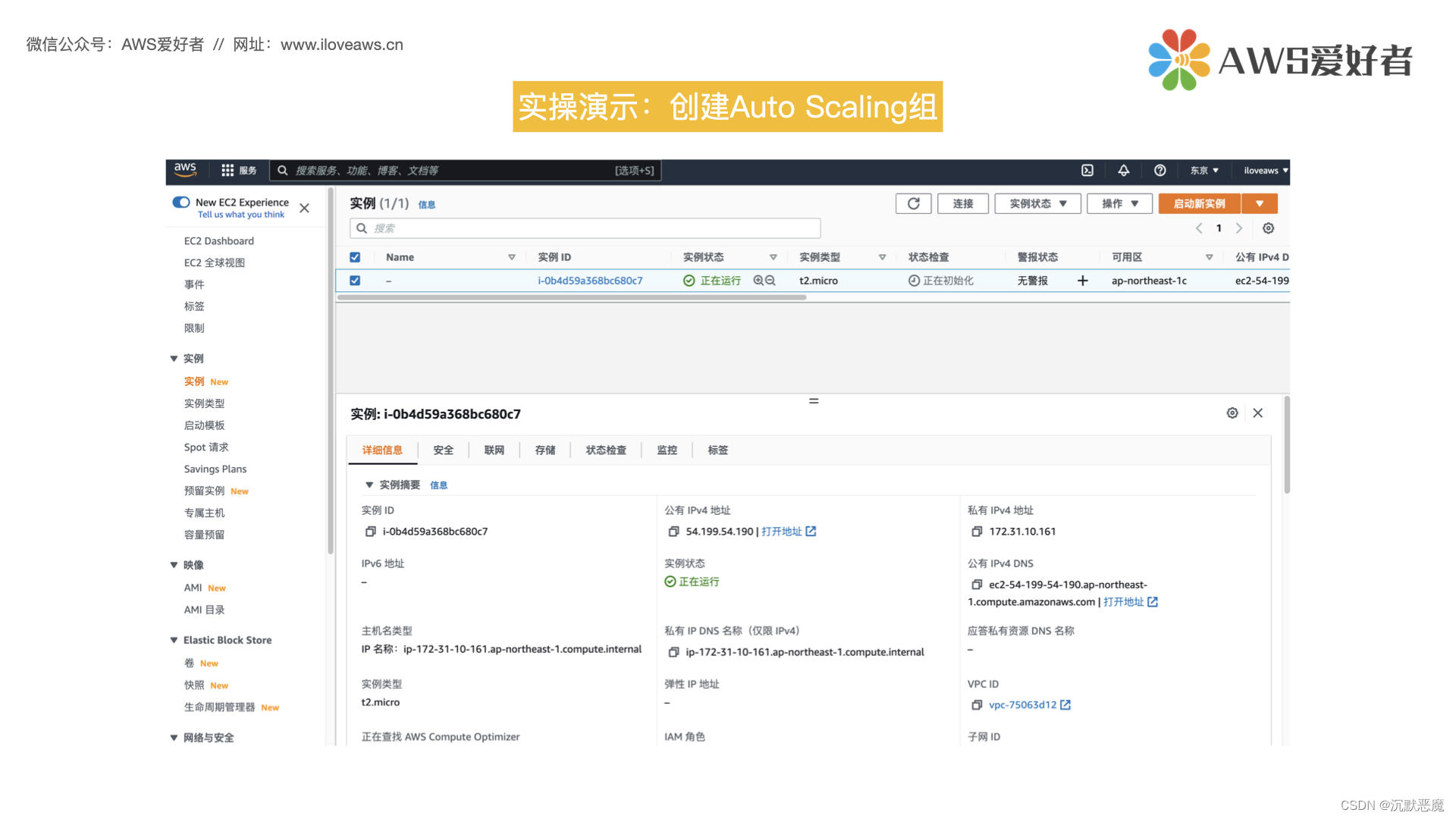Screen dimensions: 1456x819
Task: Uncheck the i-0b4d59a368bc680c7 row checkbox
Action: coord(355,281)
